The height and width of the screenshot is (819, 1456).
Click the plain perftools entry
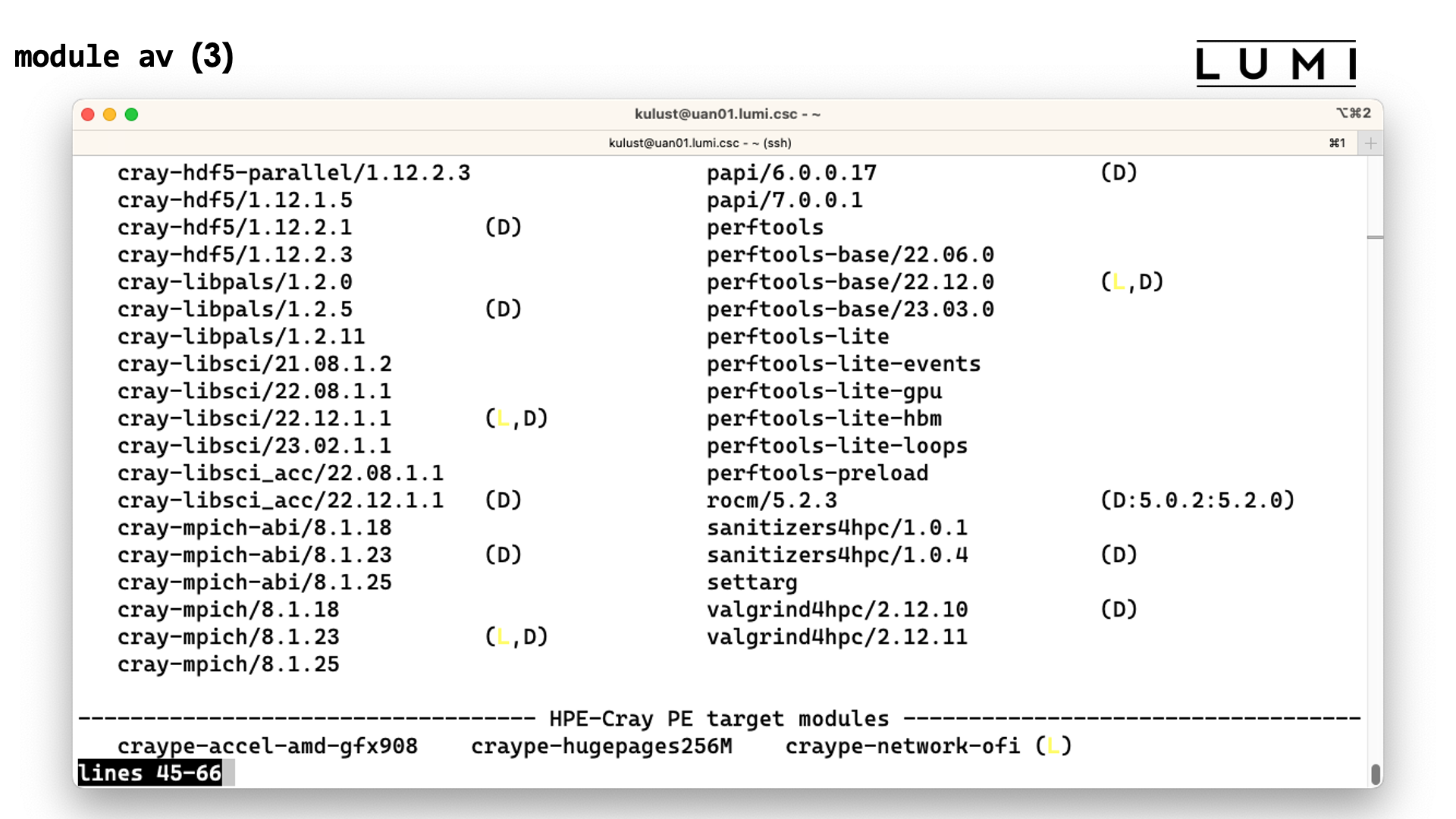[x=765, y=227]
